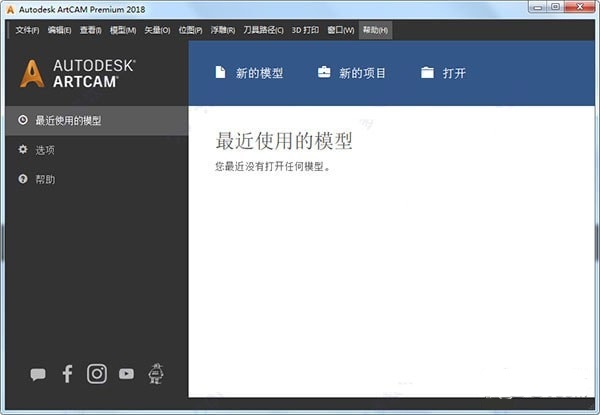Minimize the ArtCAM window
The image size is (600, 415).
click(x=538, y=7)
